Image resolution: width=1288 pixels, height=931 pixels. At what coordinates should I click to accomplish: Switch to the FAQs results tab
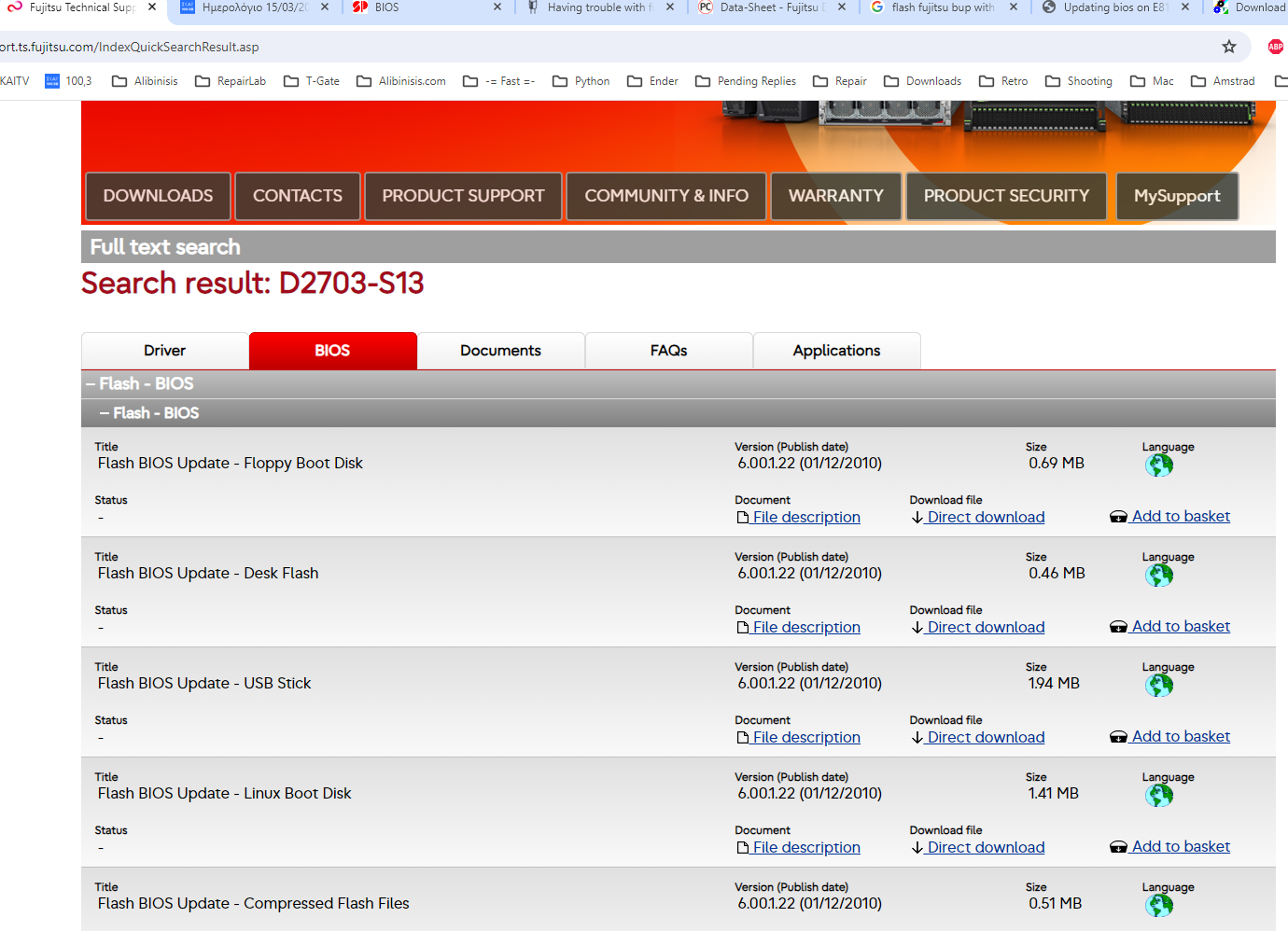[669, 351]
